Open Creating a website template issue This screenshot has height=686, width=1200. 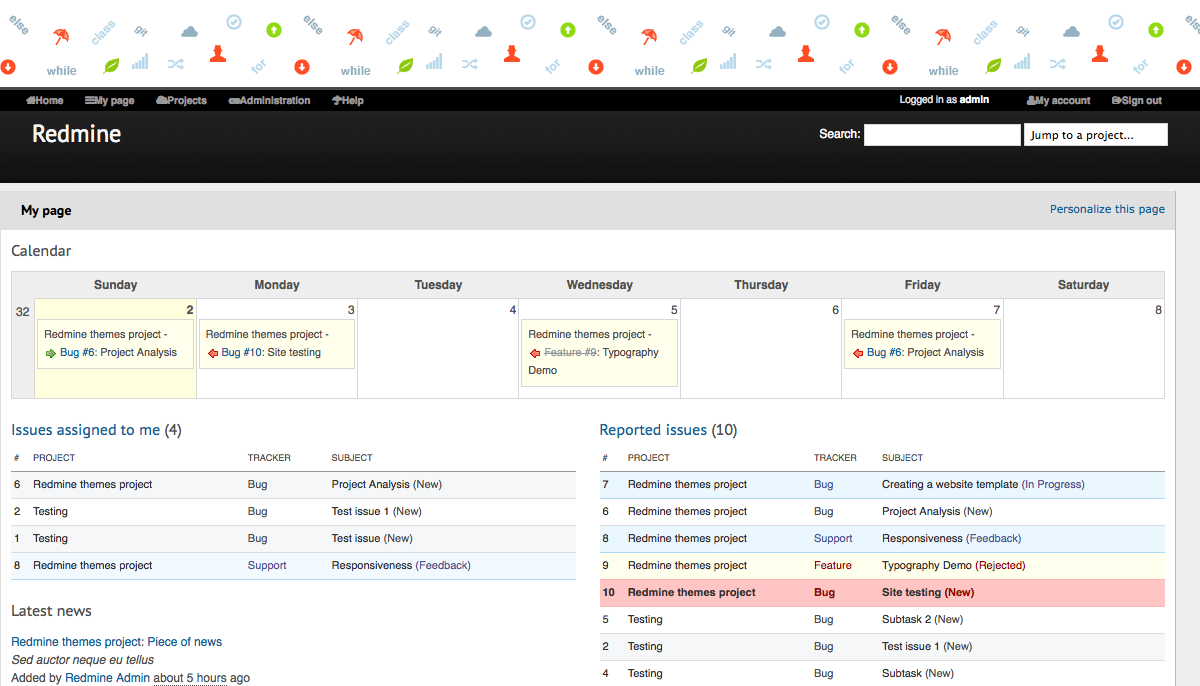pos(950,484)
